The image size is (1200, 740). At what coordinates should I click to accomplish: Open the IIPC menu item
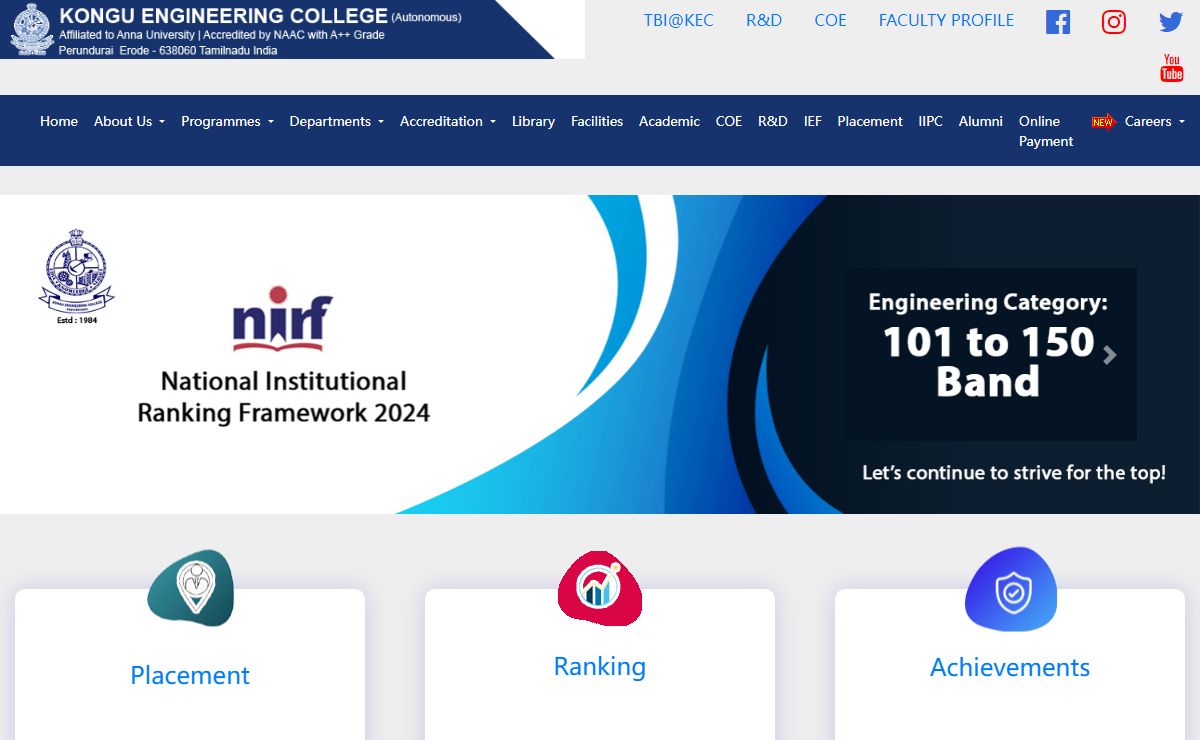pyautogui.click(x=931, y=121)
